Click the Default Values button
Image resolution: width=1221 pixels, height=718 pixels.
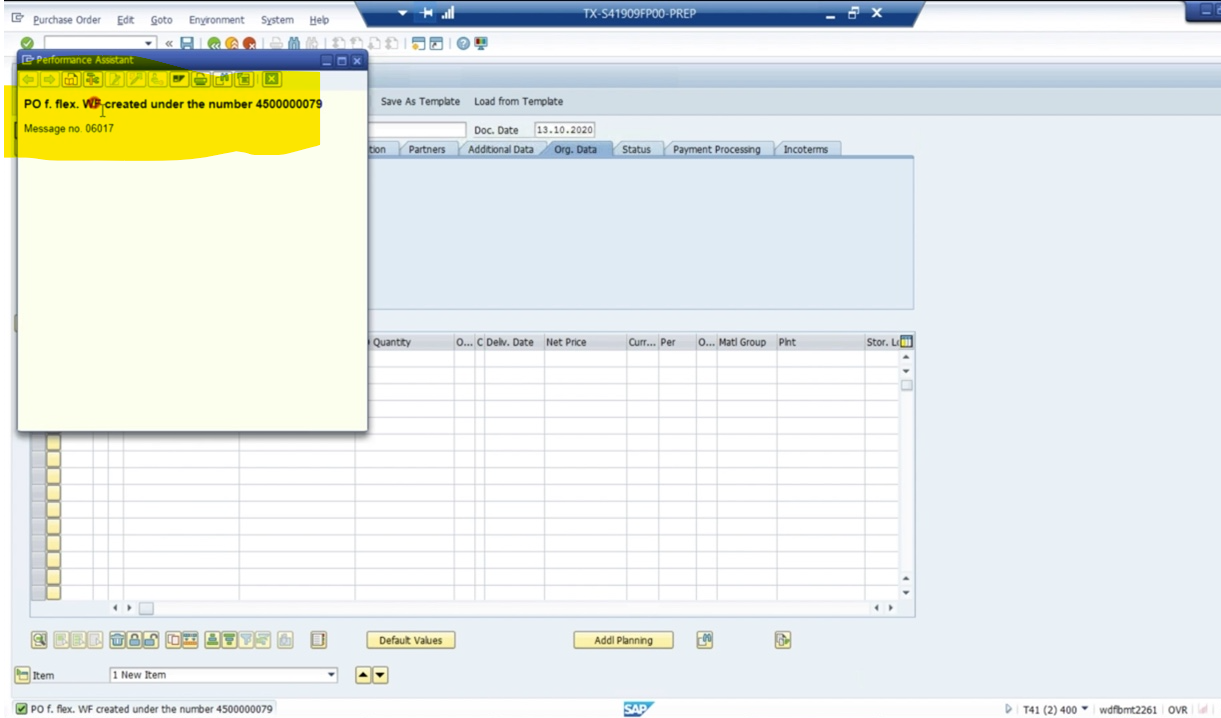pos(411,640)
